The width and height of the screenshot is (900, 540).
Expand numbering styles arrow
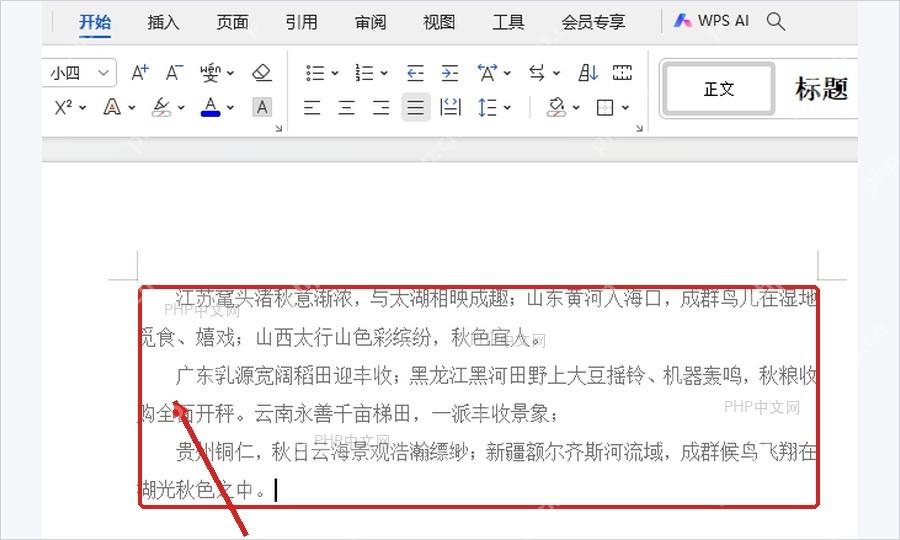[x=384, y=73]
